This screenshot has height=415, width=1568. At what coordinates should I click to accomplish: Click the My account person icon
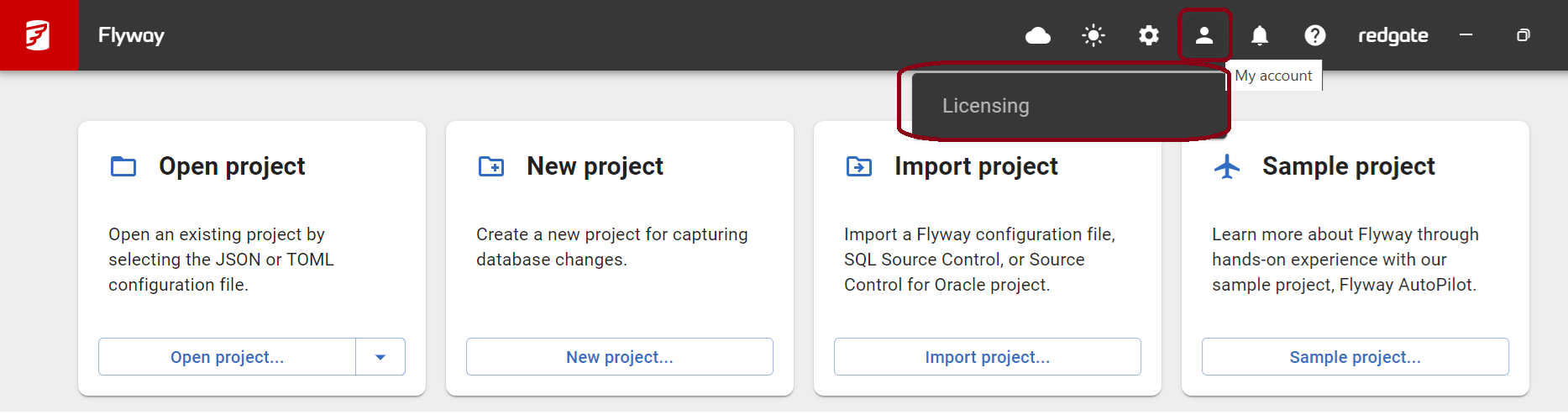coord(1204,35)
